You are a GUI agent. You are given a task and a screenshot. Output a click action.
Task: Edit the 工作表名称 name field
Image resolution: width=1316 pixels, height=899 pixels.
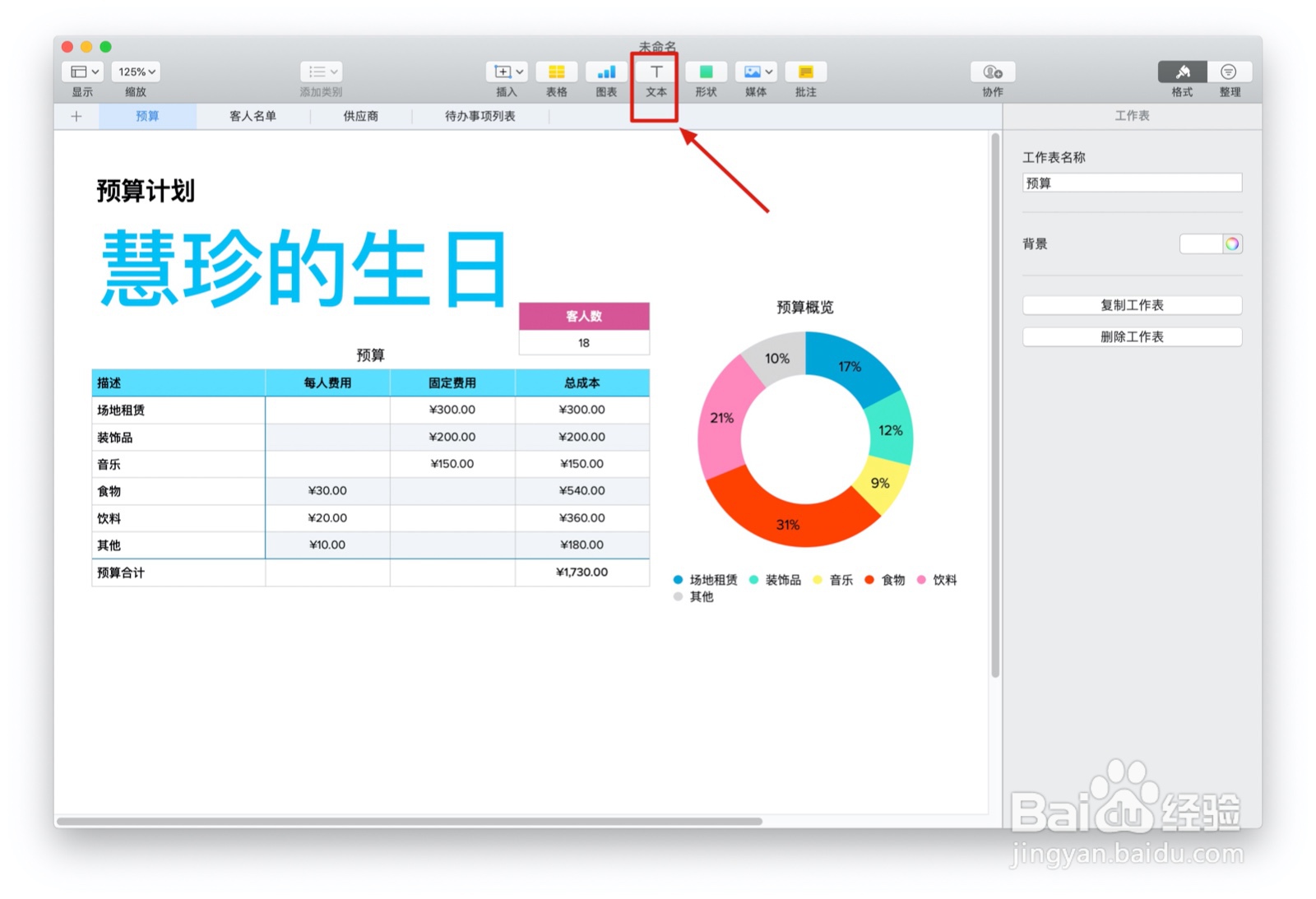(1132, 183)
